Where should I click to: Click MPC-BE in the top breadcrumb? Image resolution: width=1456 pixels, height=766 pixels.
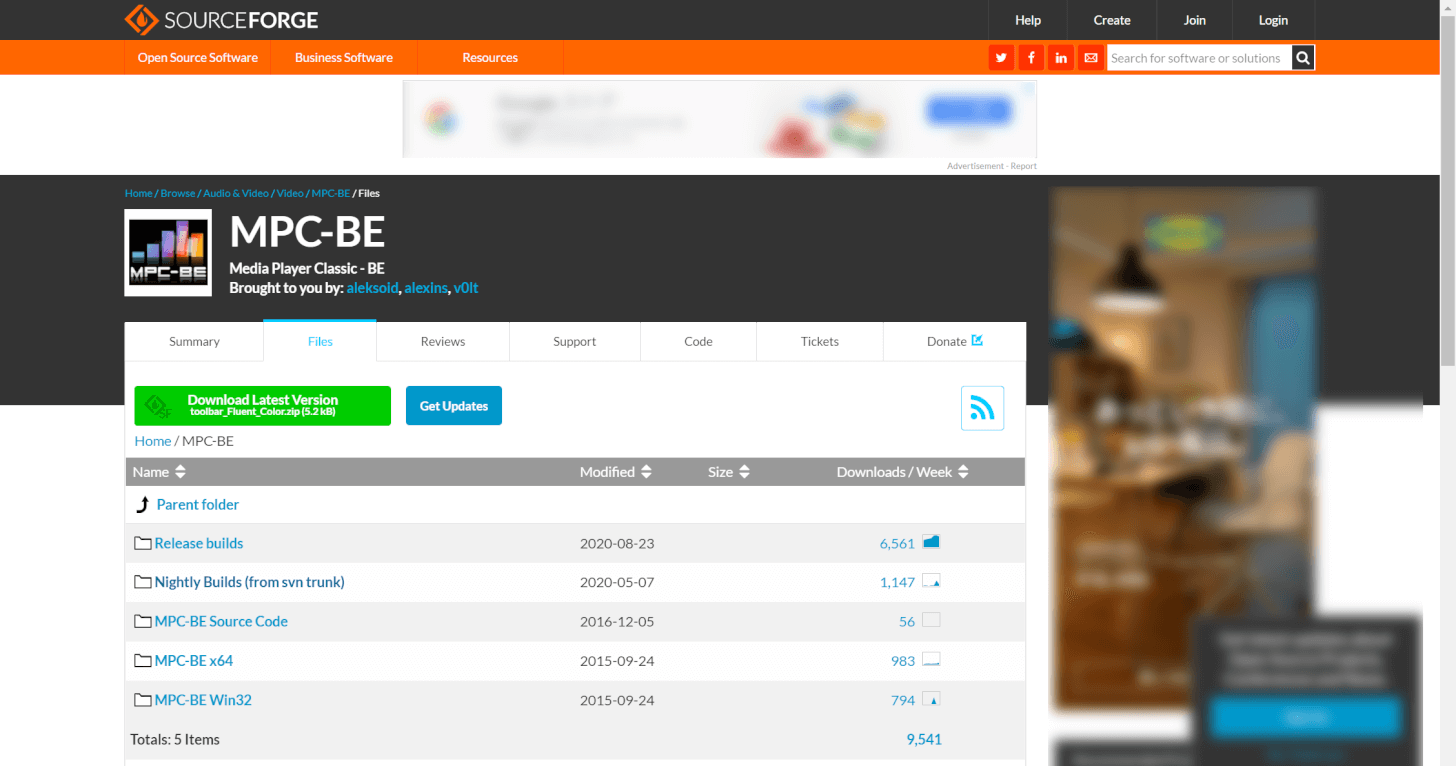tap(331, 193)
